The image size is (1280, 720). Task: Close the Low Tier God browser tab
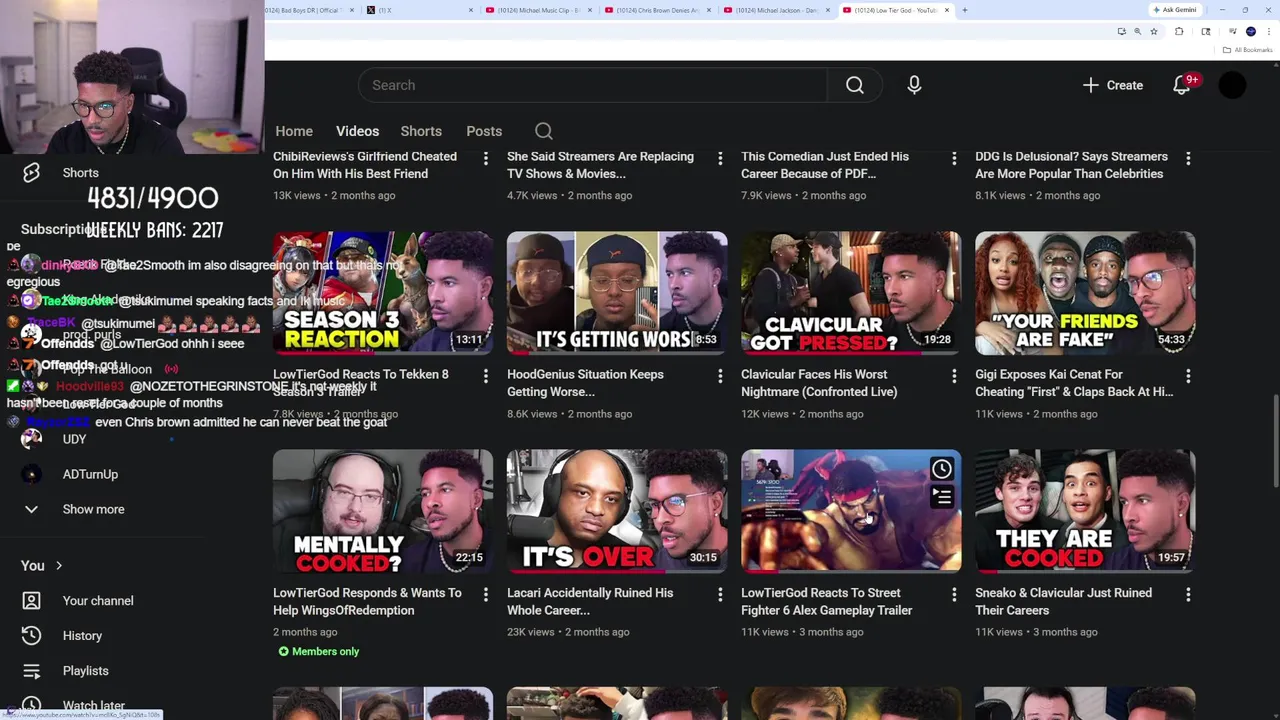947,10
